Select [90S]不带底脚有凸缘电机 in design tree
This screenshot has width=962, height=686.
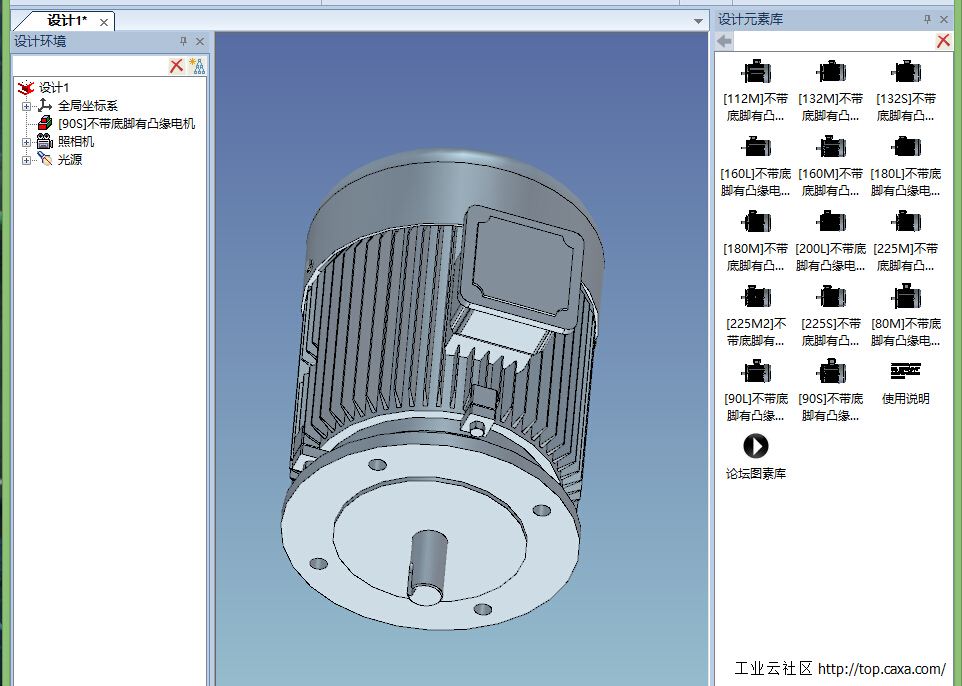point(126,124)
